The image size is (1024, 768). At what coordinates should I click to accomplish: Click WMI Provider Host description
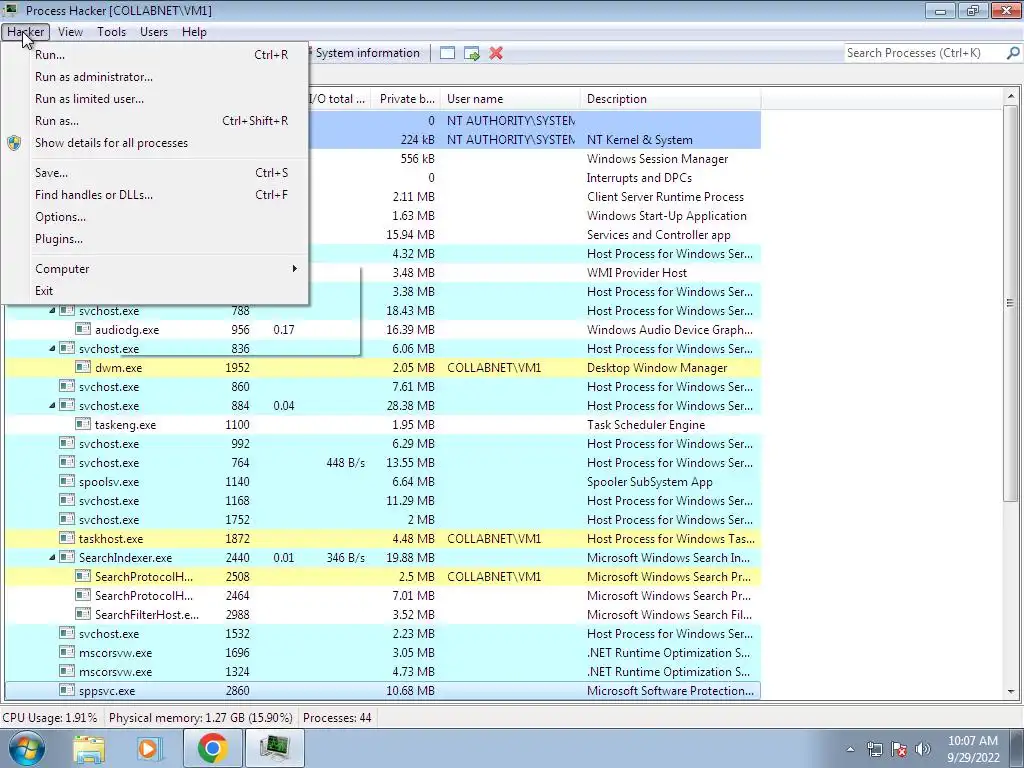637,273
